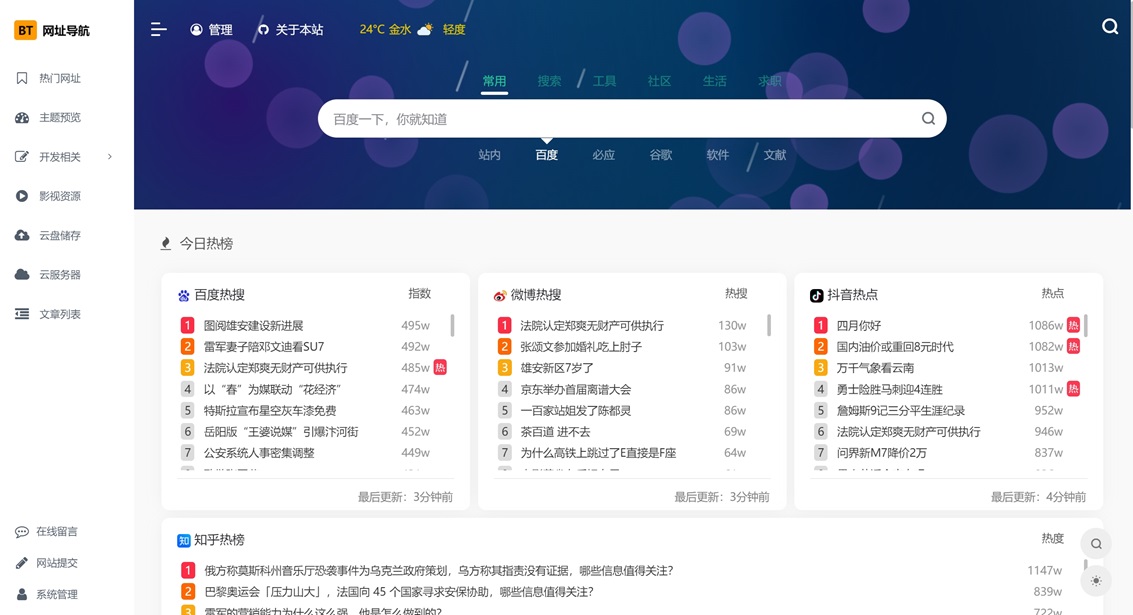This screenshot has height=615, width=1133.
Task: Select 软件 search engine
Action: click(x=718, y=155)
